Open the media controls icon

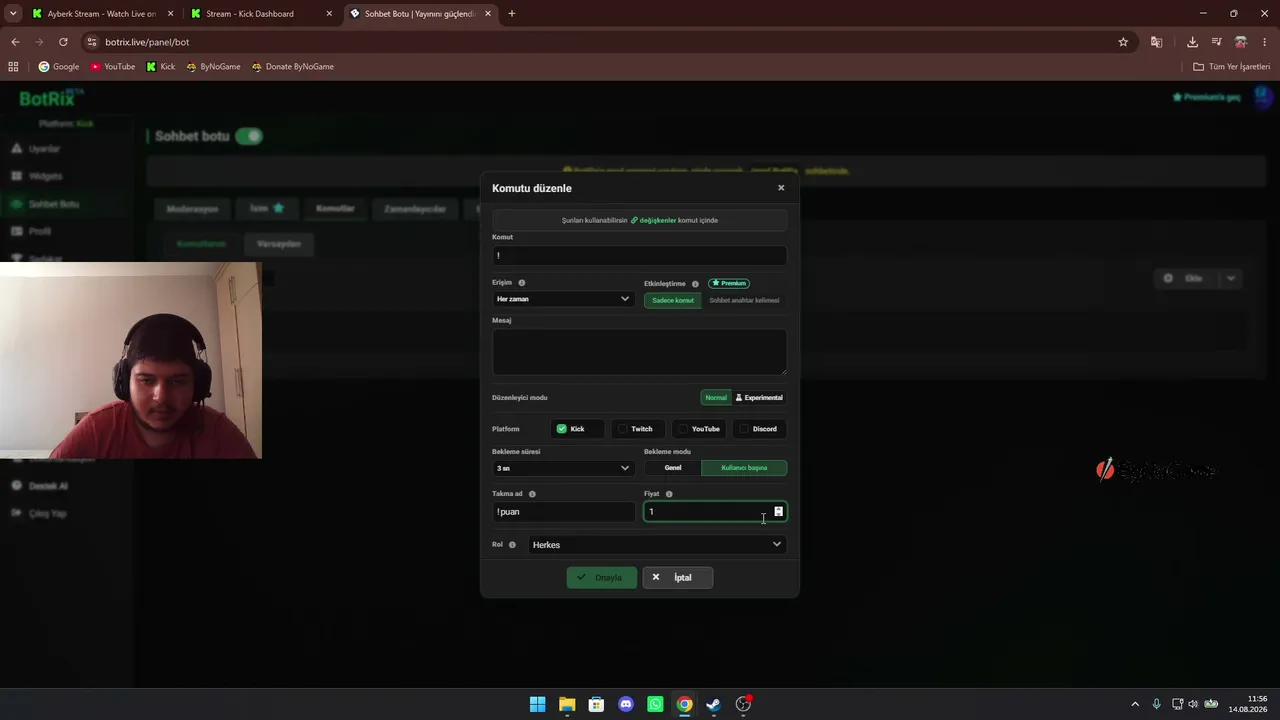pos(1217,42)
